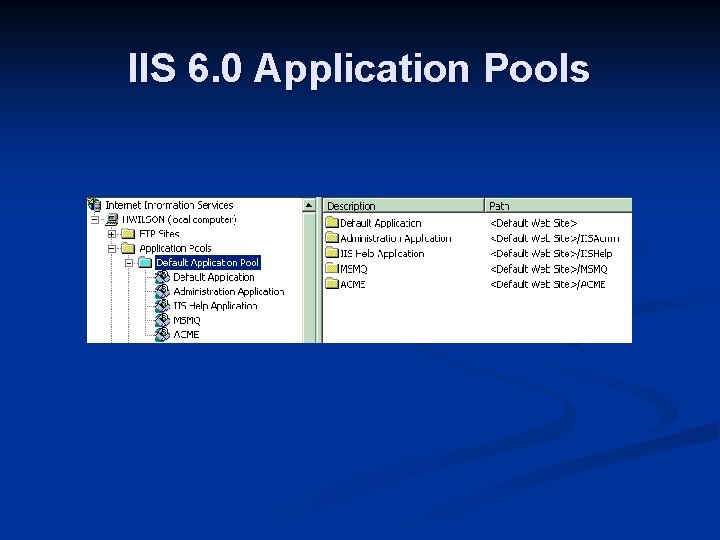Click the local computer icon in the tree
Viewport: 720px width, 540px height.
coord(112,219)
